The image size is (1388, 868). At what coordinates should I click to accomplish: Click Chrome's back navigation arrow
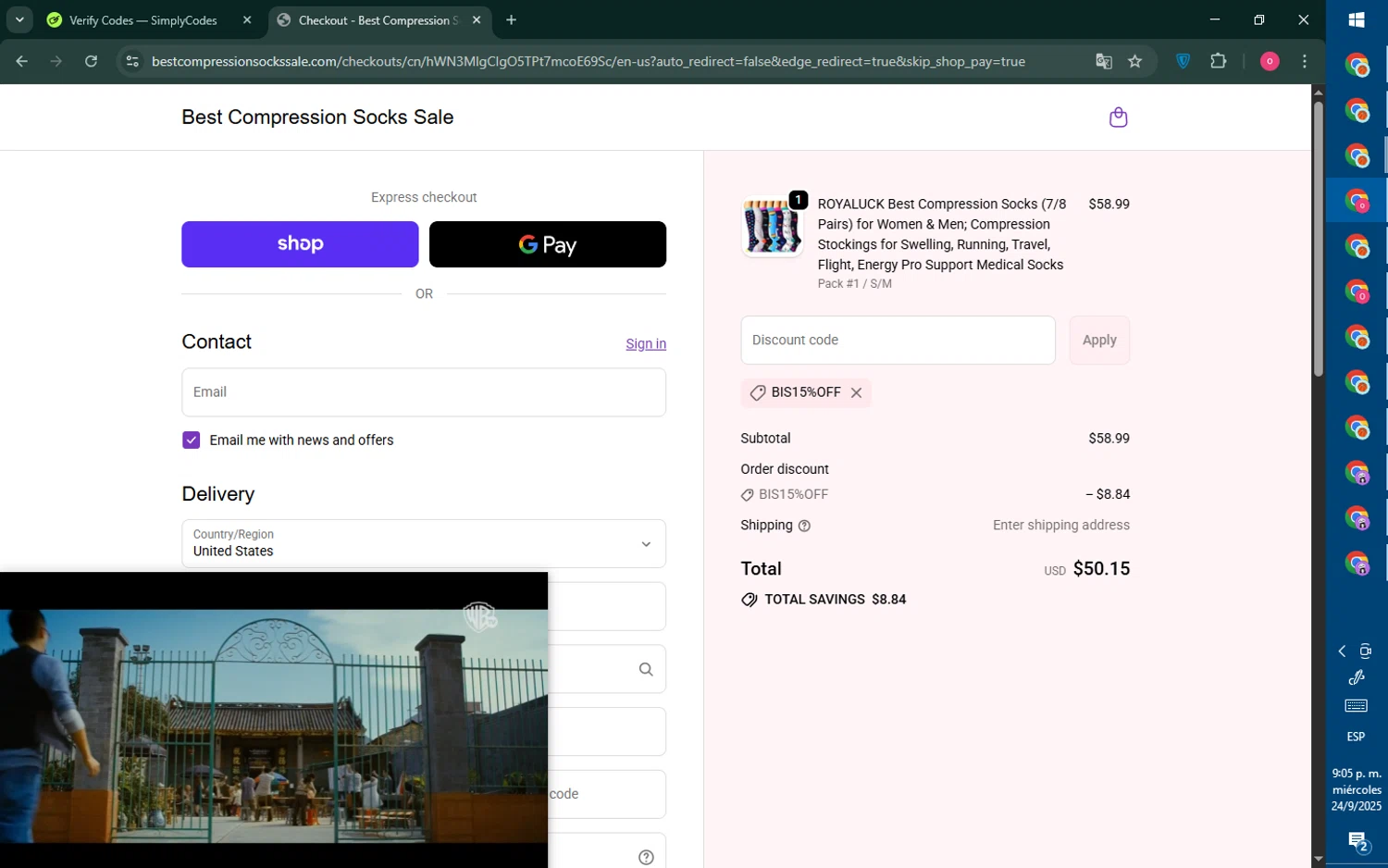[22, 61]
